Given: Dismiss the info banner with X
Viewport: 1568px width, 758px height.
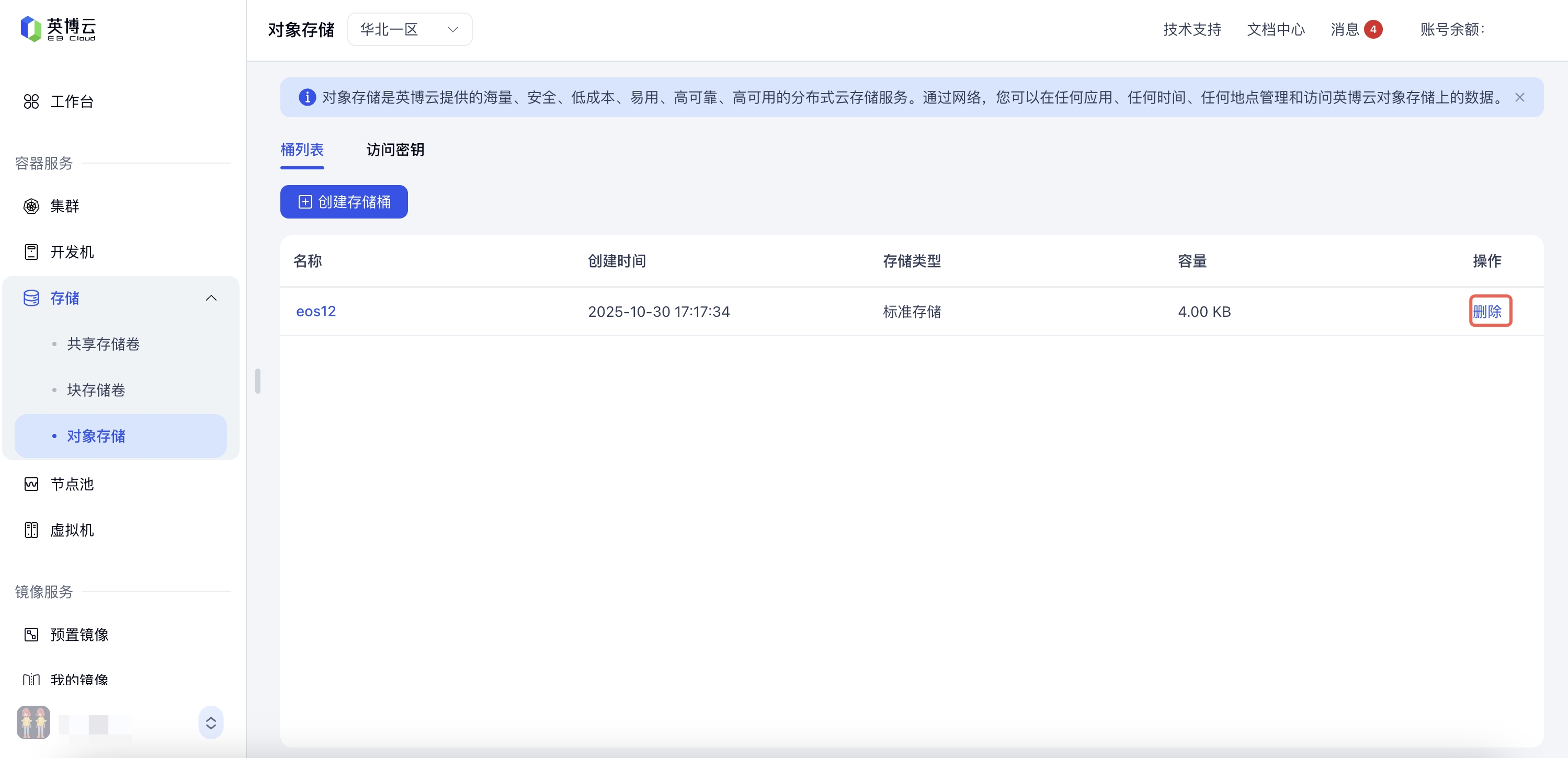Looking at the screenshot, I should tap(1519, 97).
